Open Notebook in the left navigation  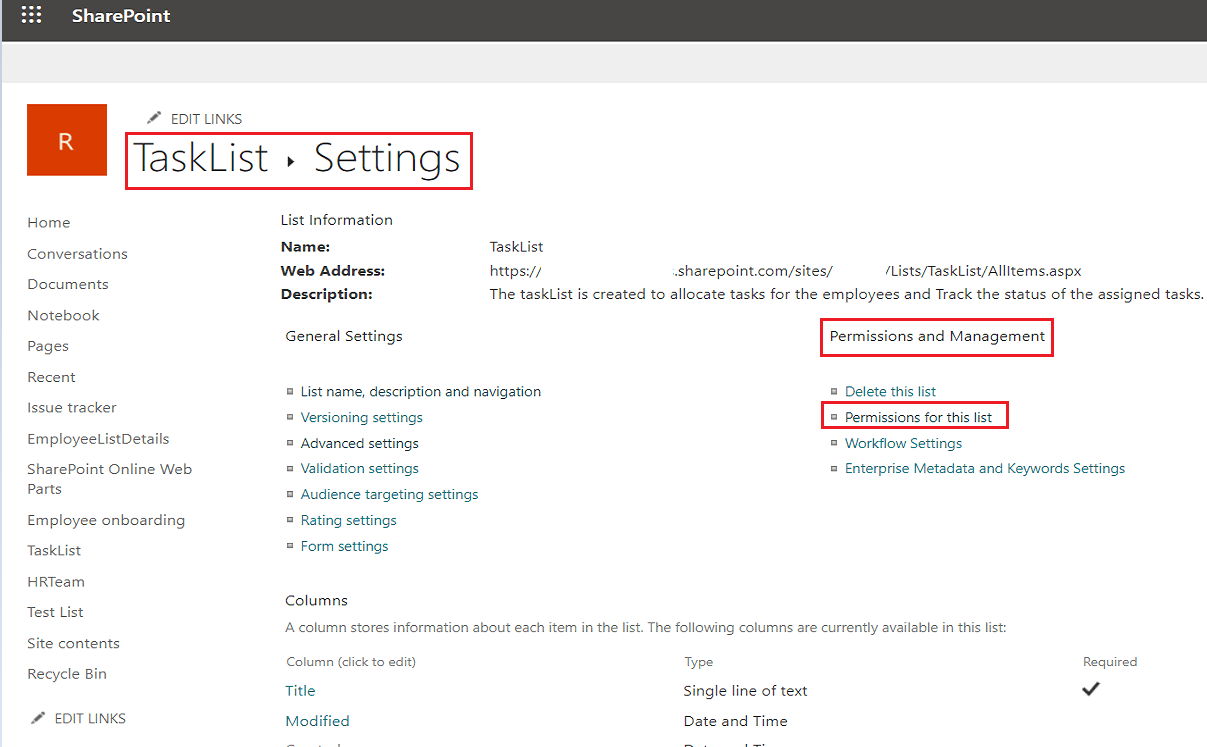[64, 315]
